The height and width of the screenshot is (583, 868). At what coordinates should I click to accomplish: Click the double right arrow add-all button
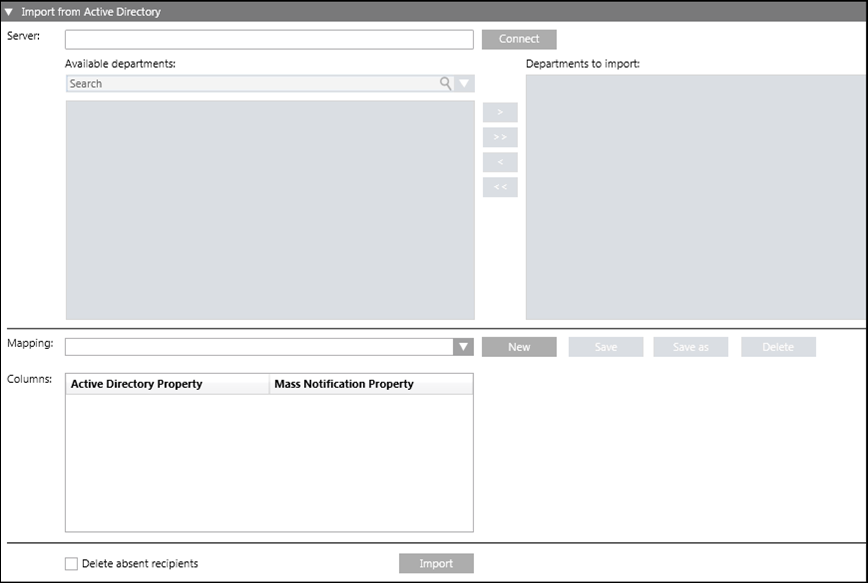(x=500, y=138)
